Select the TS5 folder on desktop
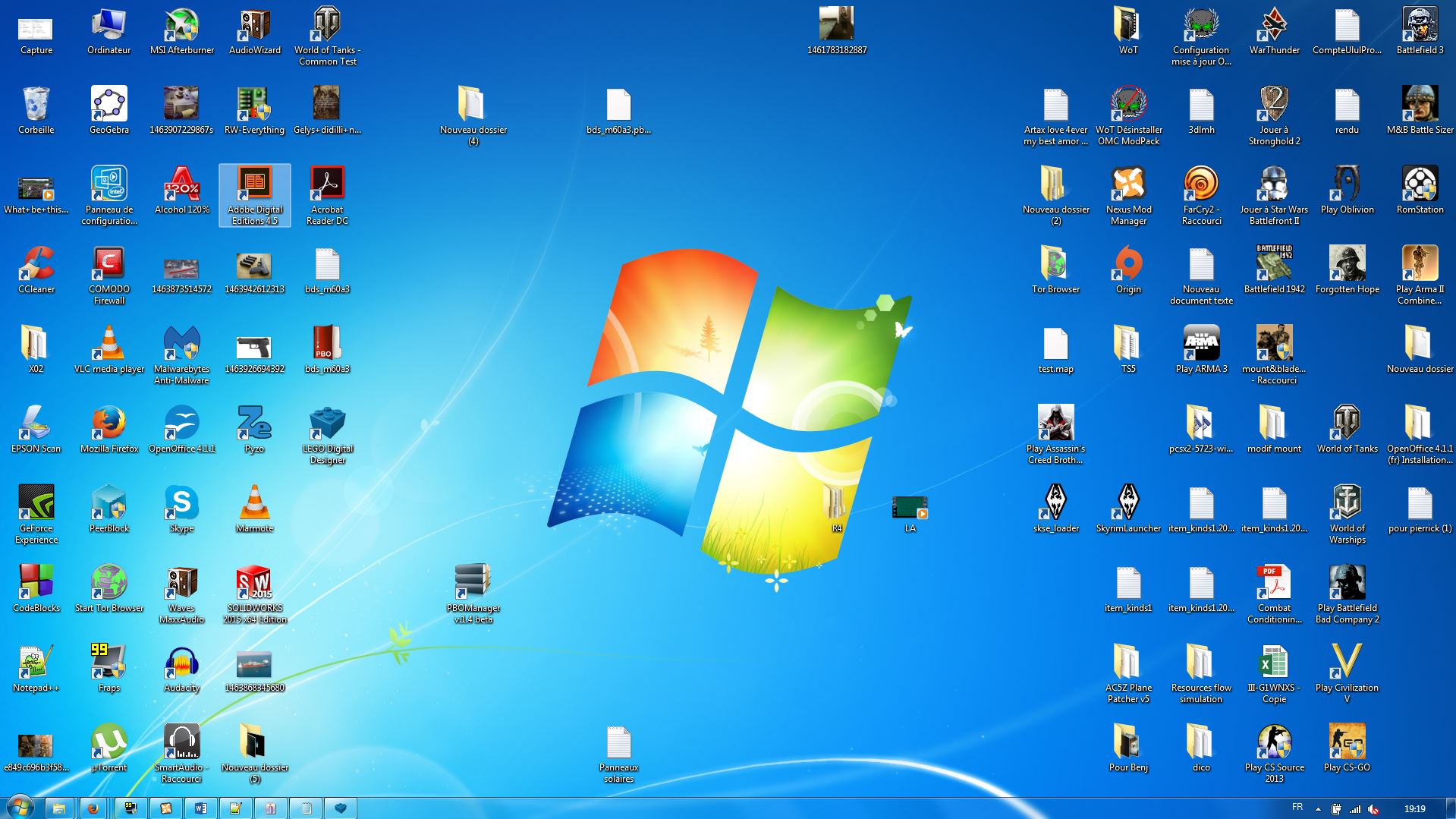Screen dimensions: 1456x819 [x=1129, y=351]
